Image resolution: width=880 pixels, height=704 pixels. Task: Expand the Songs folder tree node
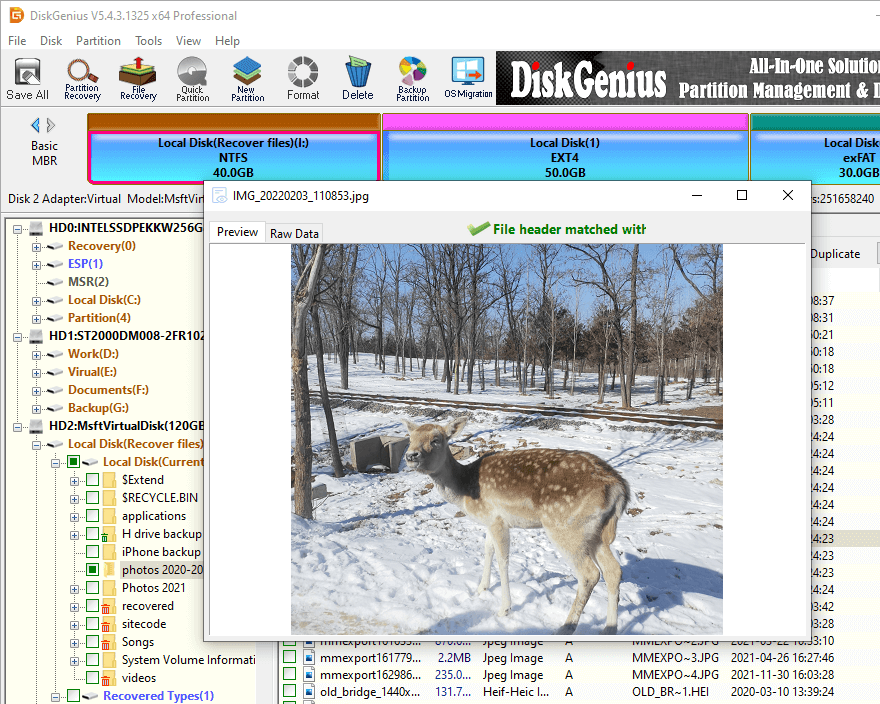point(74,642)
